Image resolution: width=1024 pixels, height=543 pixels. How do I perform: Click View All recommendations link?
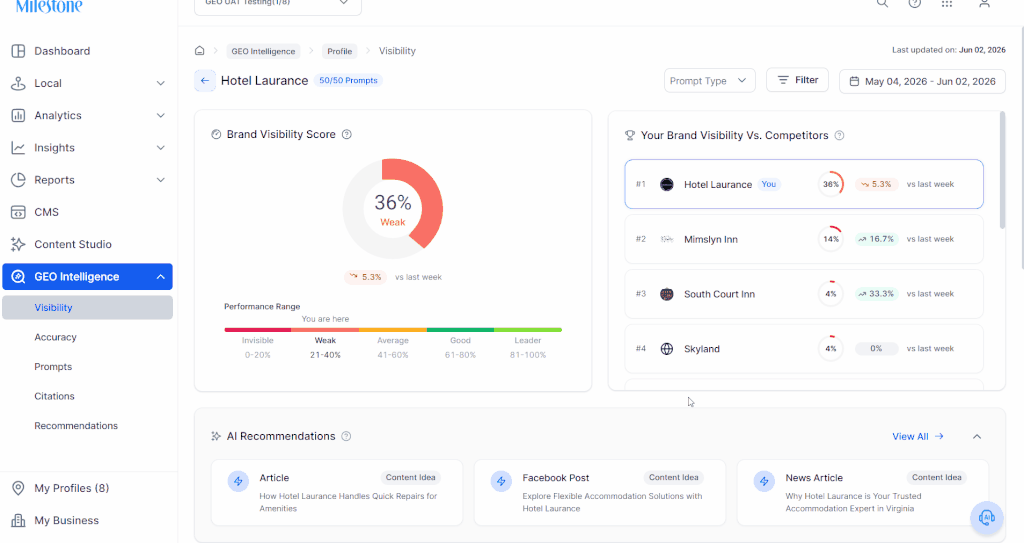click(x=918, y=436)
